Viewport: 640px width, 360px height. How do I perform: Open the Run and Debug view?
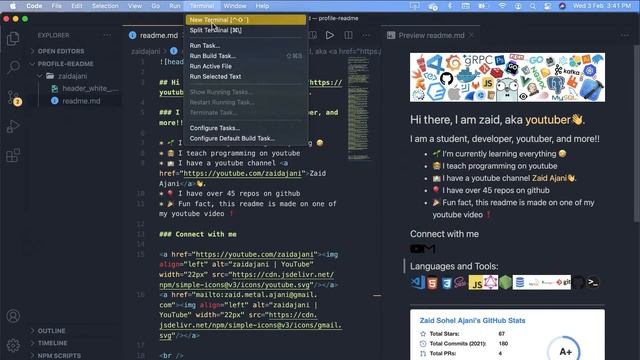pyautogui.click(x=13, y=127)
